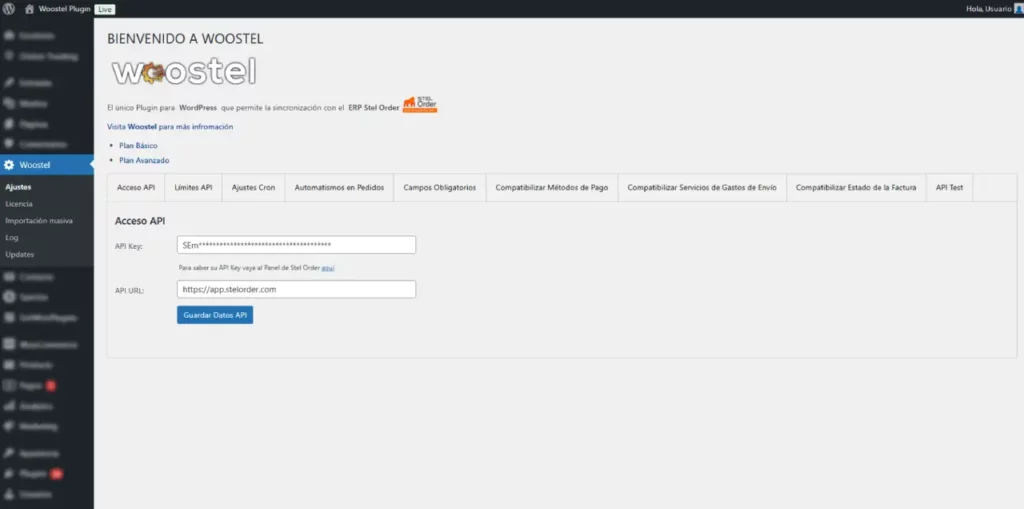Select Ajustes in the Woostel submenu
1024x509 pixels.
pos(18,187)
